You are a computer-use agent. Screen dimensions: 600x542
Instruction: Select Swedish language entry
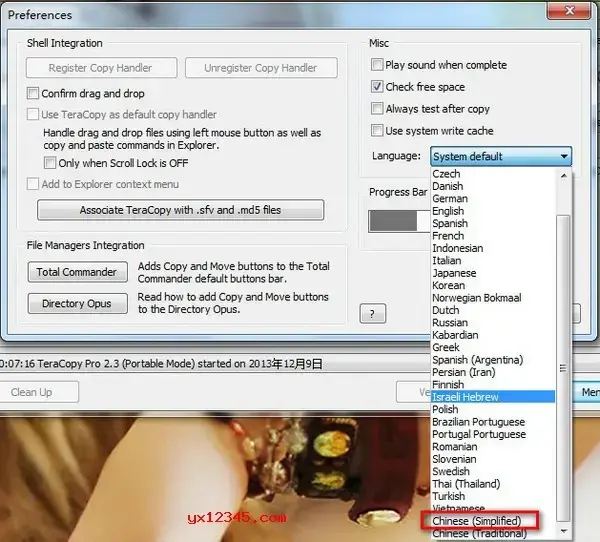tap(493, 471)
